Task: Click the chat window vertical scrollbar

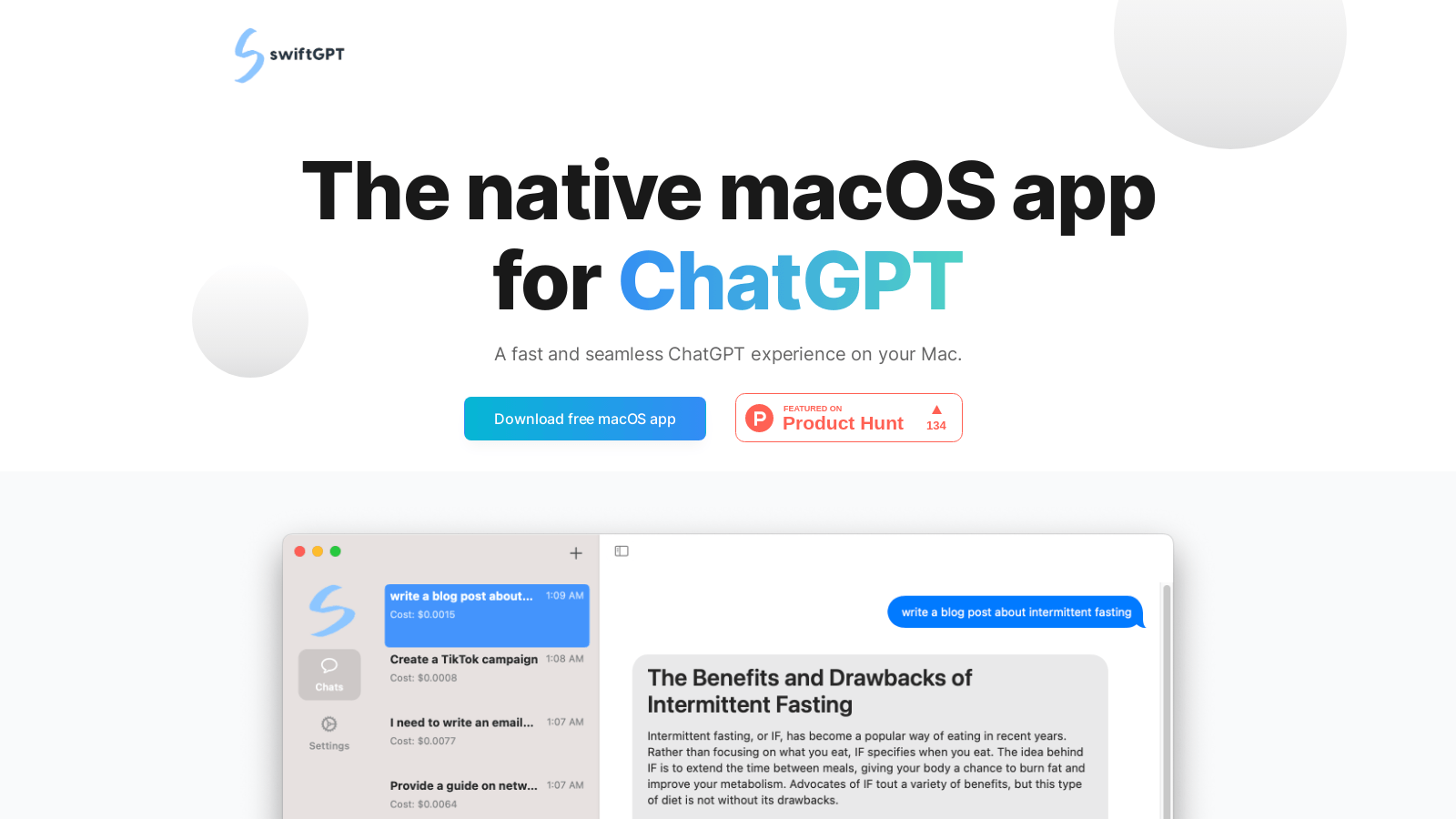Action: [x=1167, y=701]
